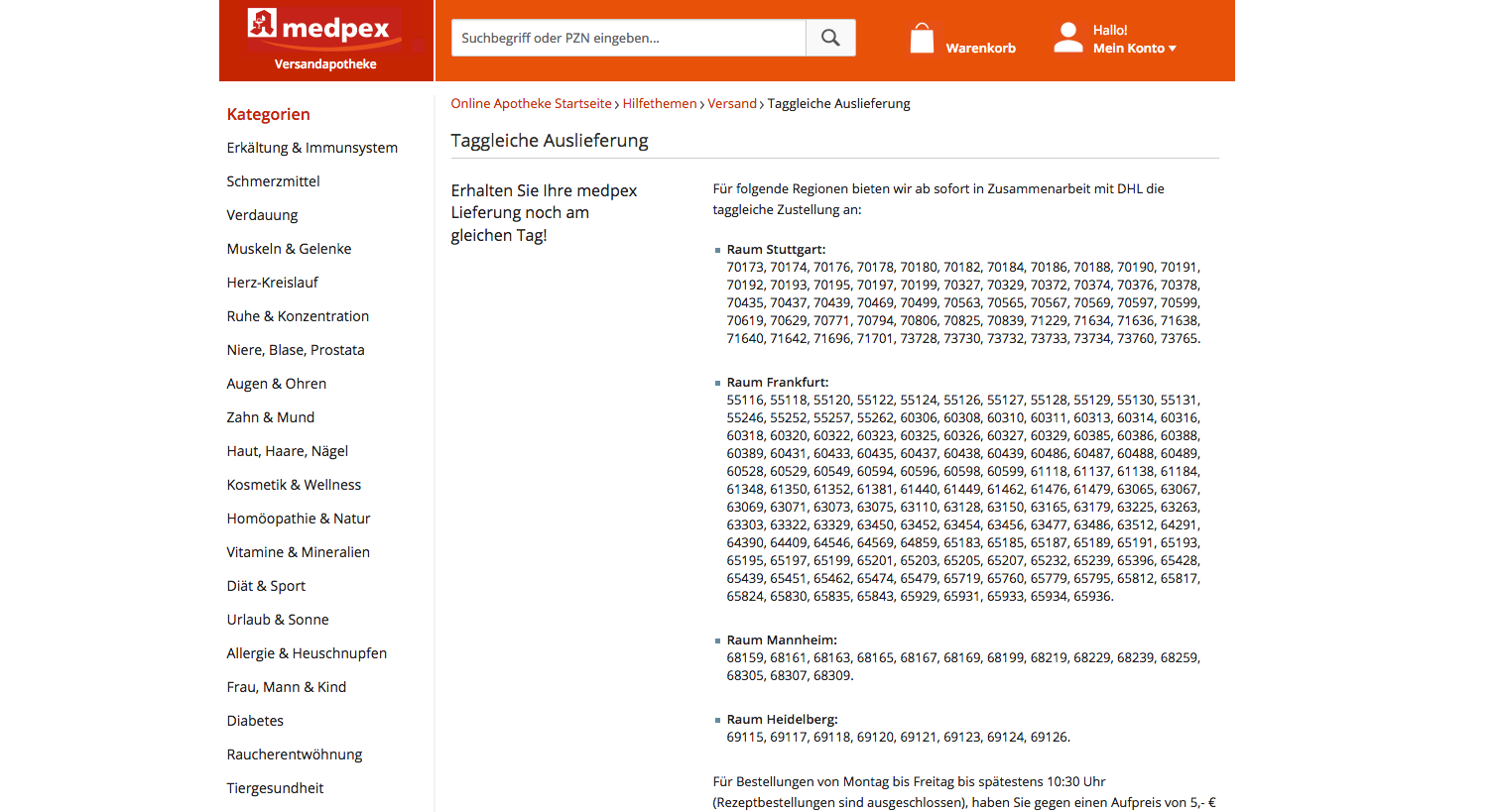Open the Verdauung category
The image size is (1499, 812).
tap(262, 215)
